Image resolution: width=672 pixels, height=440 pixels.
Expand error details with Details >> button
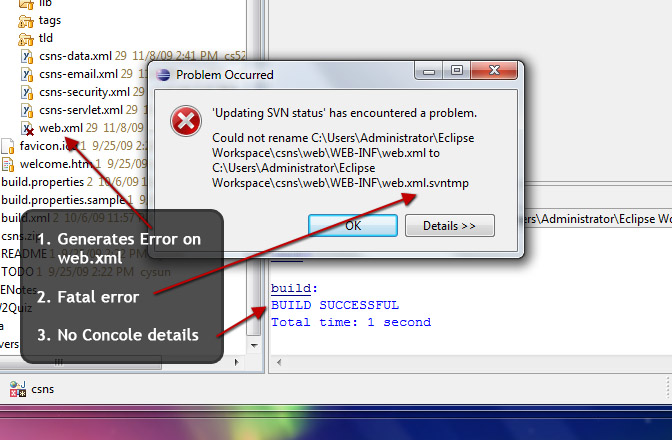450,225
